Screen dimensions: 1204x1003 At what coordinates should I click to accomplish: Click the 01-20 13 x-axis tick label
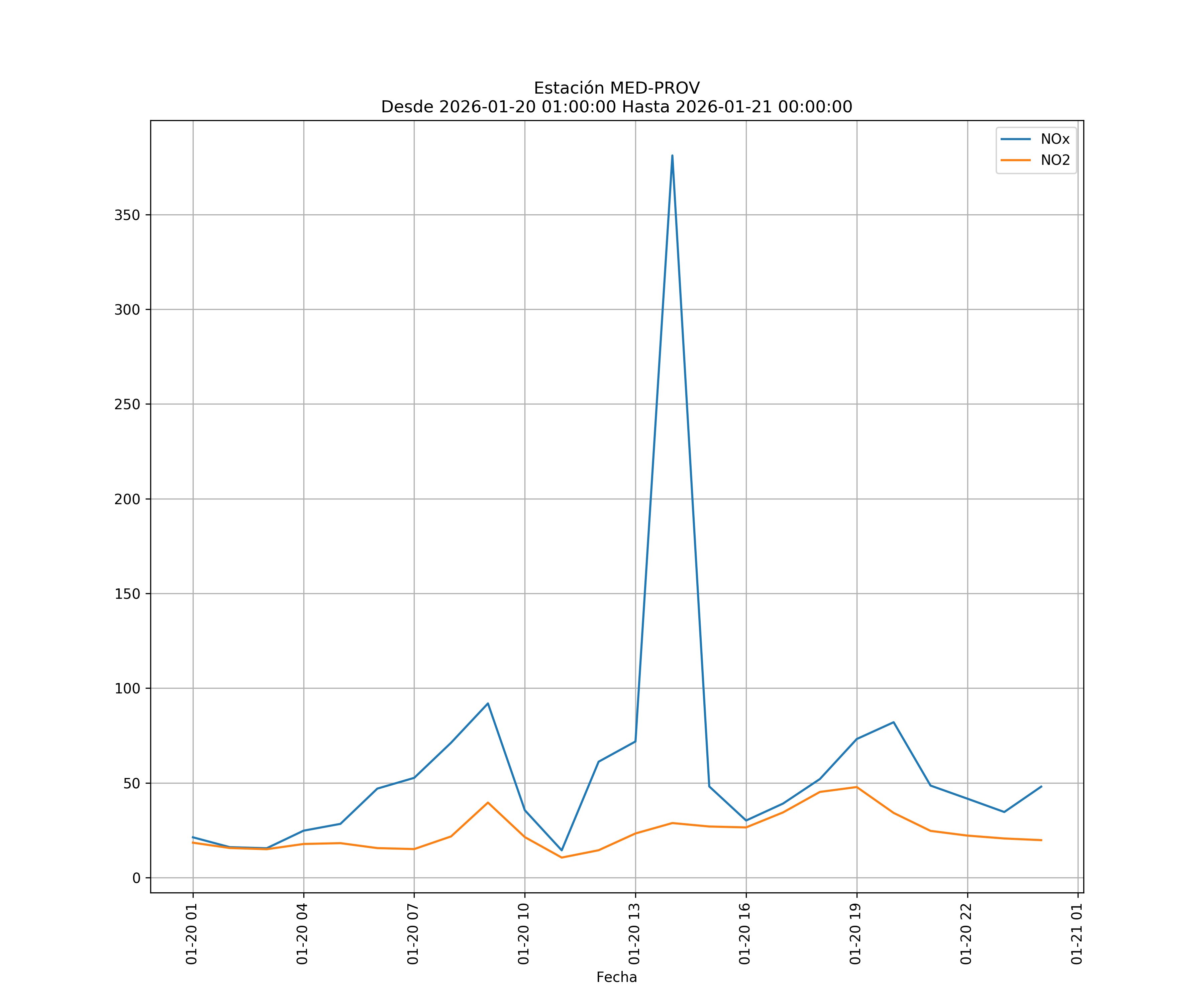coord(634,934)
